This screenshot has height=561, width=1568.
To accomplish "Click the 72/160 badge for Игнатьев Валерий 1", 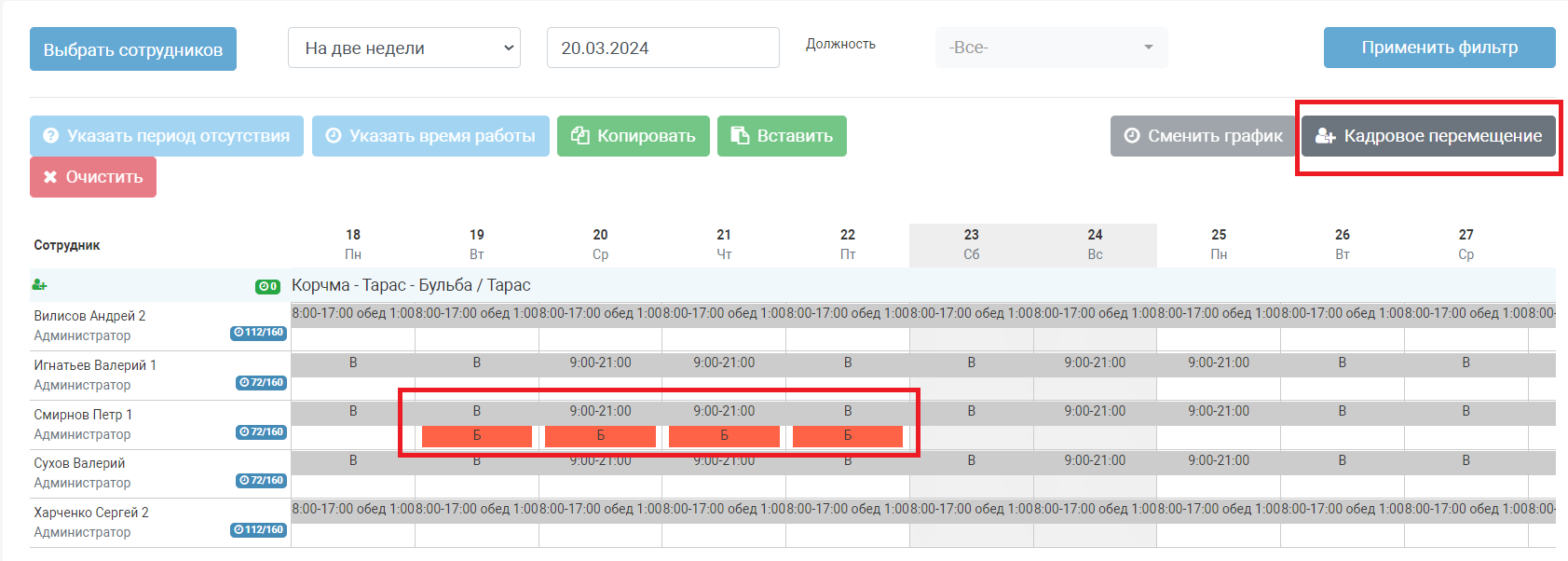I will point(261,382).
